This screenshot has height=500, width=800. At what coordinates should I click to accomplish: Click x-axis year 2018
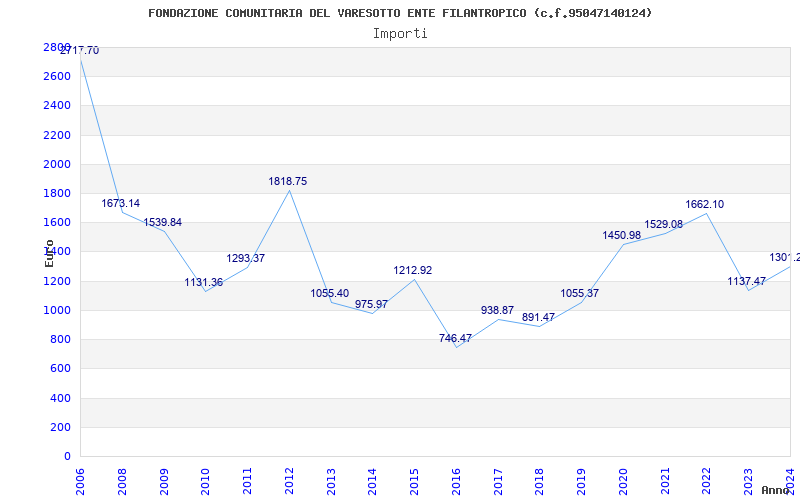click(x=540, y=482)
